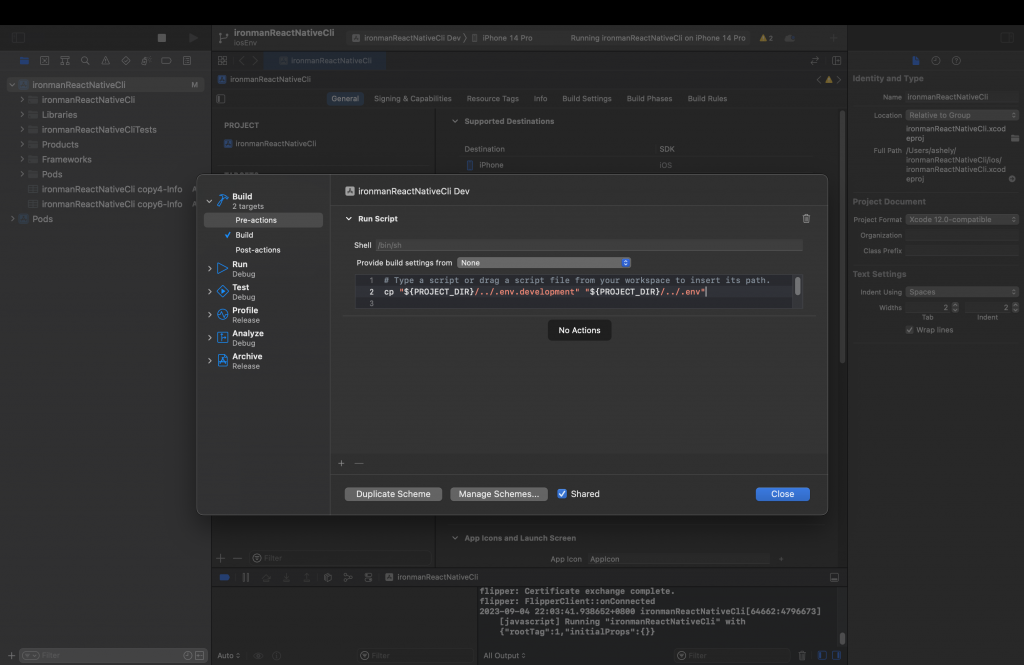
Task: Click the Manage Schemes button
Action: [x=499, y=494]
